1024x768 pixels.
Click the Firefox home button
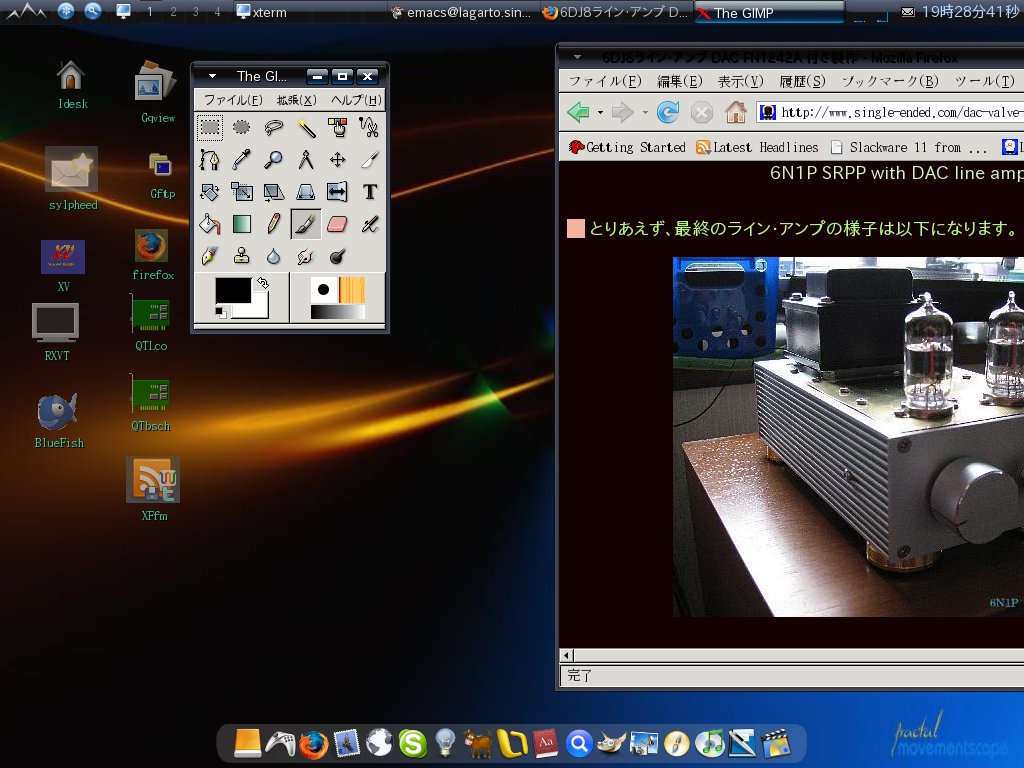pyautogui.click(x=737, y=112)
